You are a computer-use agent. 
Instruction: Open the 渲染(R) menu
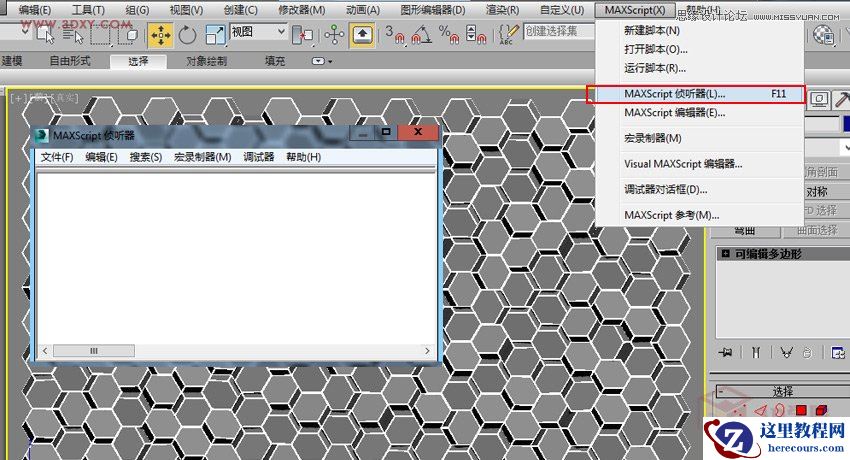pos(503,10)
